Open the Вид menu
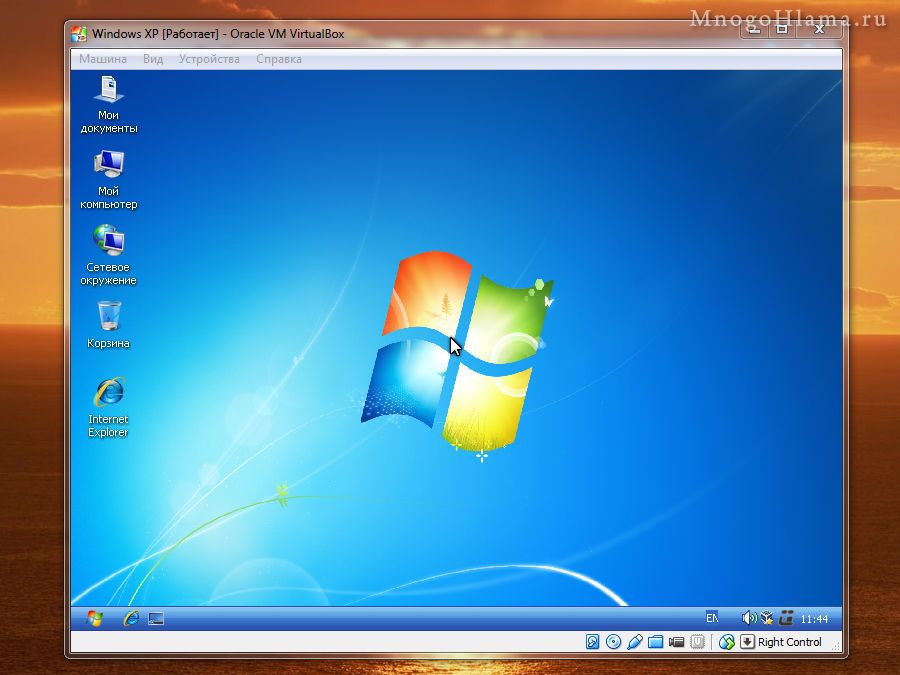900x675 pixels. [x=153, y=59]
